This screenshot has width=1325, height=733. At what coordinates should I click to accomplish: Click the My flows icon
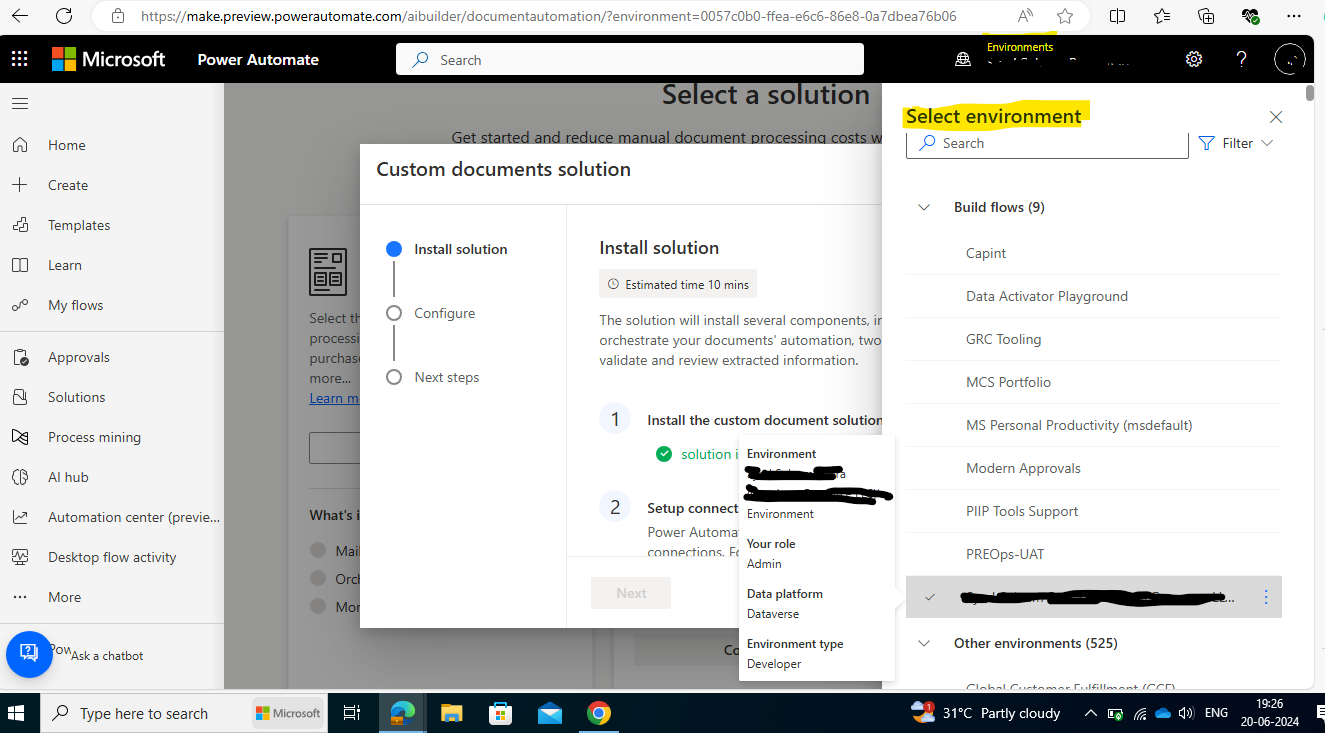pos(20,305)
